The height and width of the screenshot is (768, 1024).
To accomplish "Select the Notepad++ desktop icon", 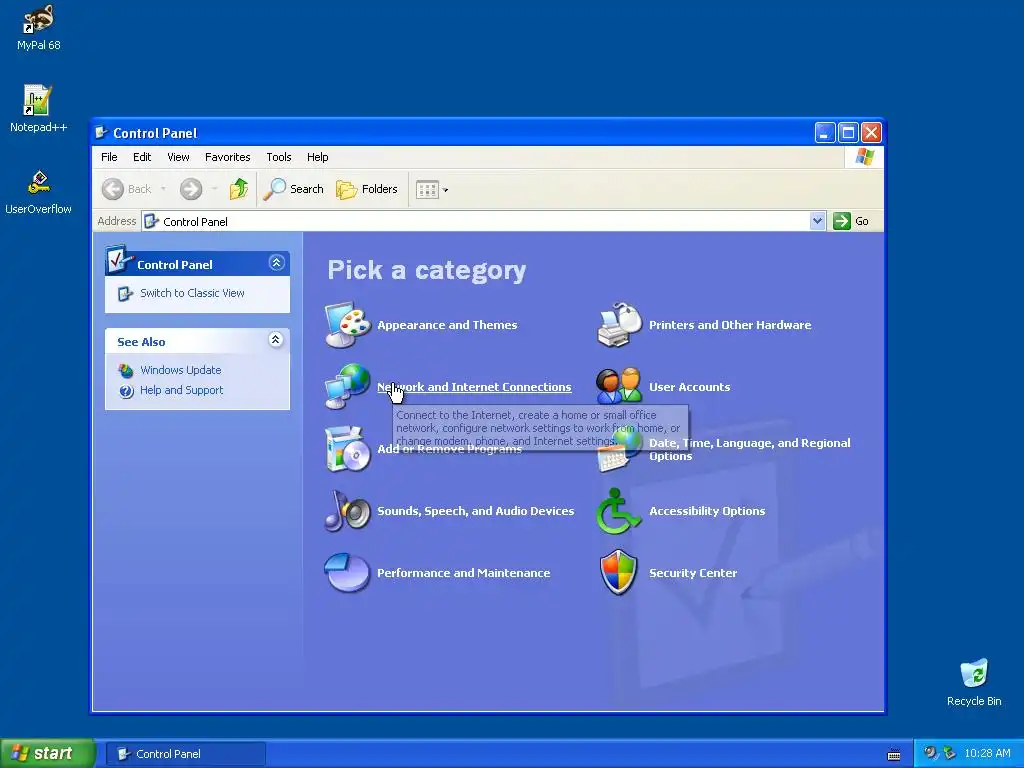I will pos(38,108).
